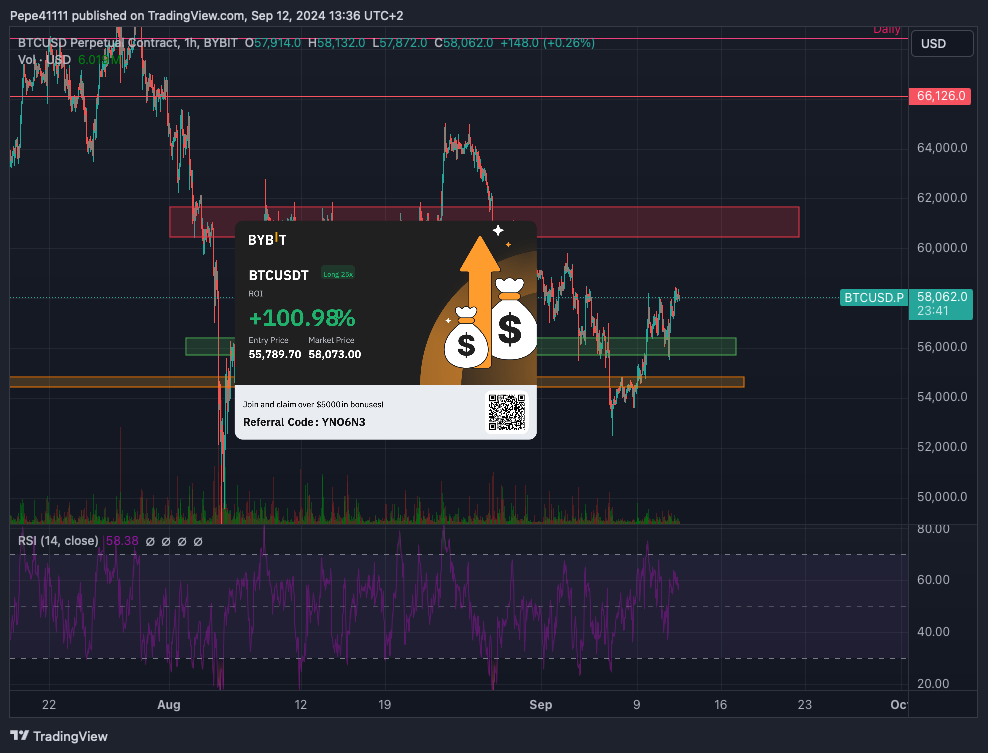Click the 16 date label on time axis
The width and height of the screenshot is (988, 753).
[x=720, y=704]
